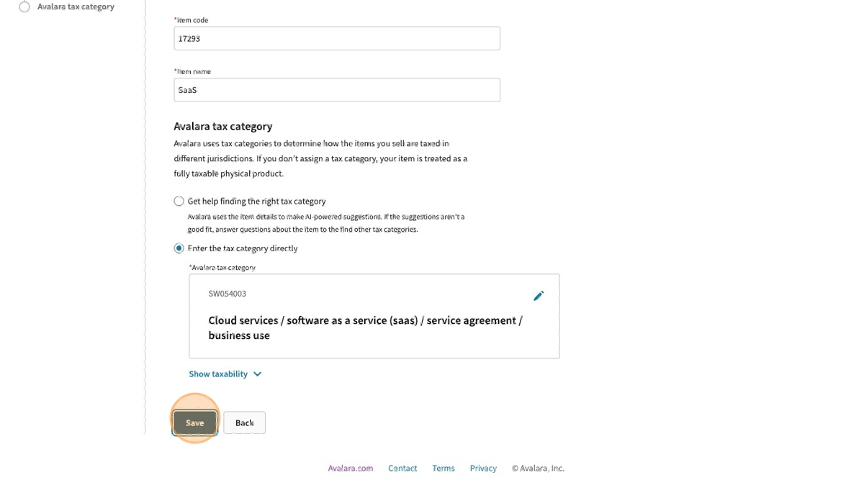Select the 'Enter the tax category directly' radio
Viewport: 864px width, 484px height.
pyautogui.click(x=179, y=248)
